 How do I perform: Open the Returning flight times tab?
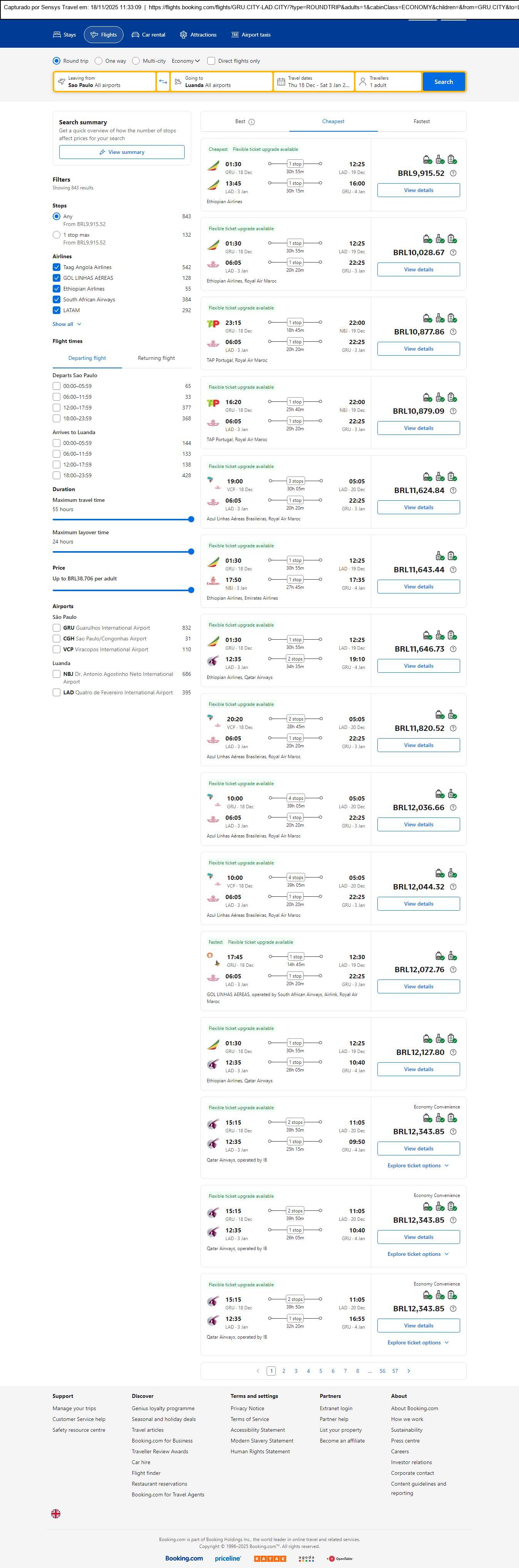(156, 359)
